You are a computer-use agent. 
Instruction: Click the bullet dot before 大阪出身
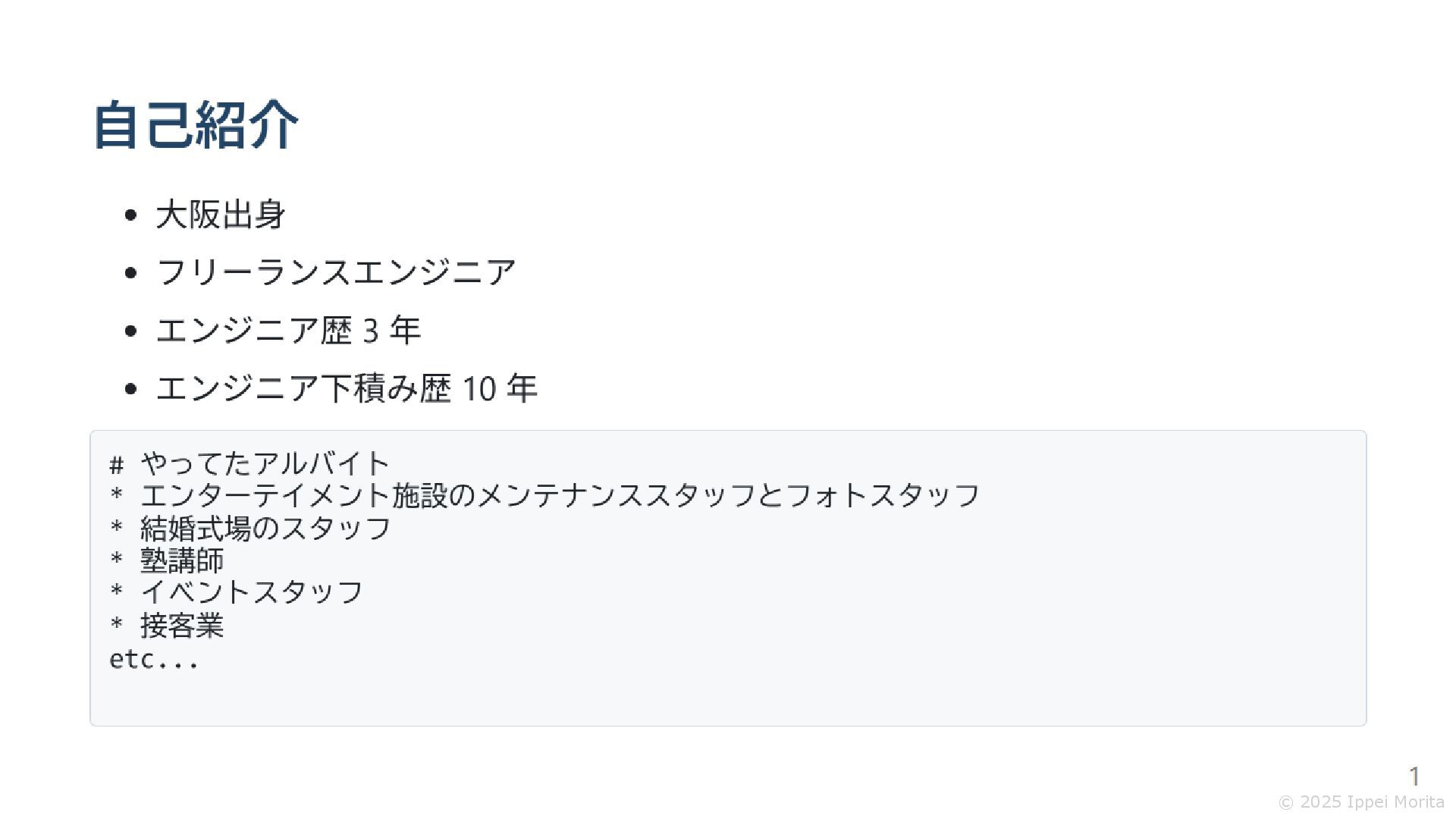pyautogui.click(x=130, y=215)
